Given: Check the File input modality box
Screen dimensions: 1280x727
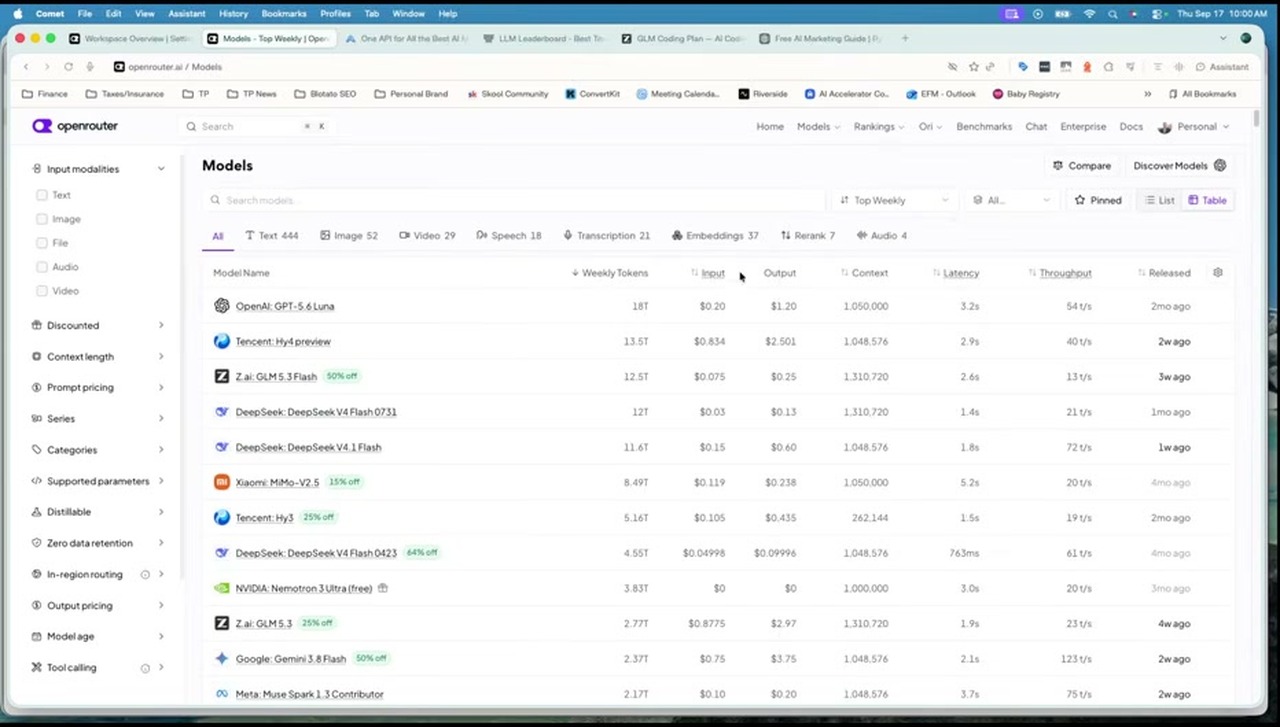Looking at the screenshot, I should pos(42,243).
